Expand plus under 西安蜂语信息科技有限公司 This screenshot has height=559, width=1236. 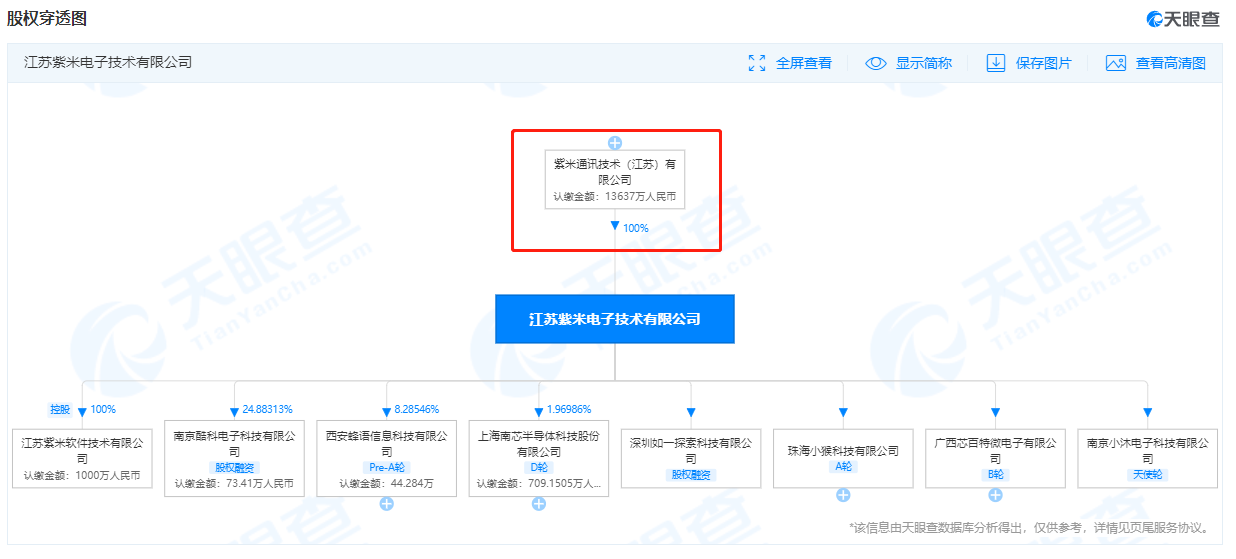coord(387,503)
